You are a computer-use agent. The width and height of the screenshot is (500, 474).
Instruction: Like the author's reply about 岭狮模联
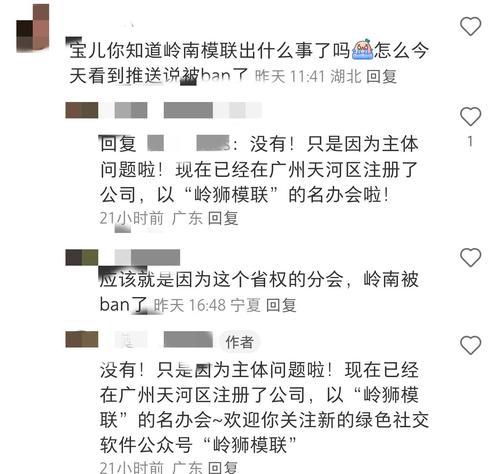click(470, 345)
